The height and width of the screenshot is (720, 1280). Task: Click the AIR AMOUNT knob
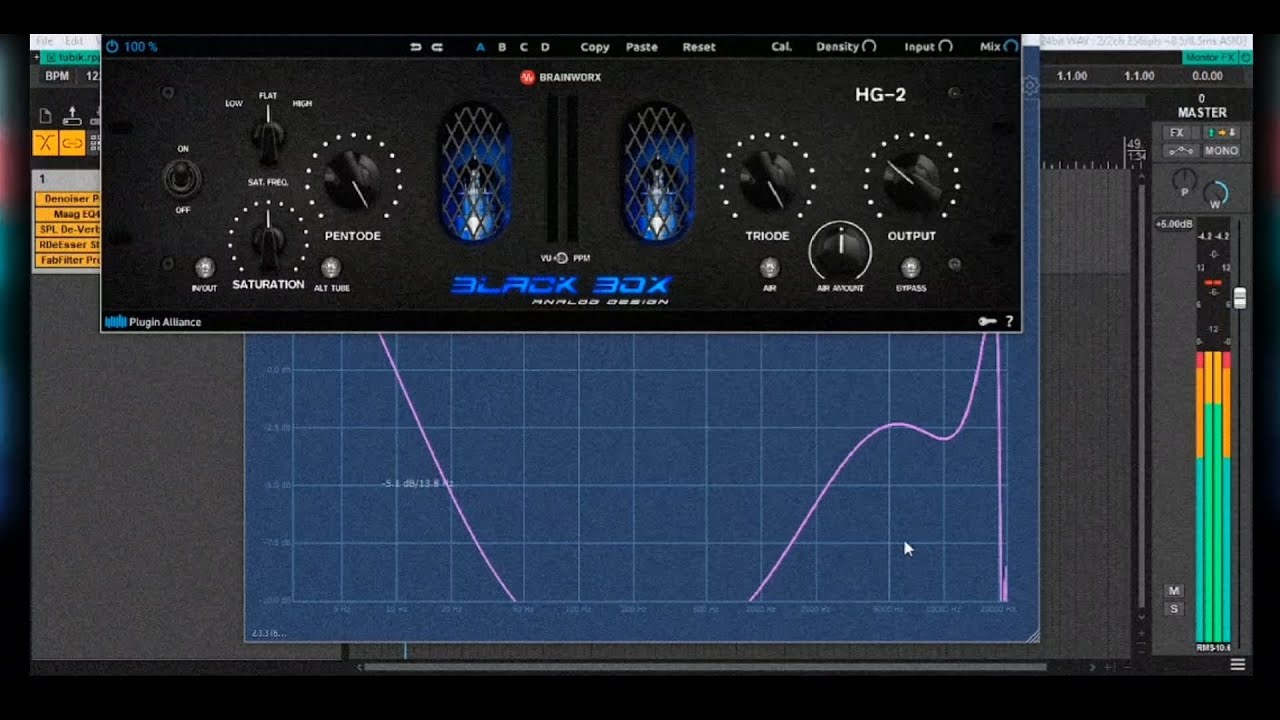tap(841, 250)
